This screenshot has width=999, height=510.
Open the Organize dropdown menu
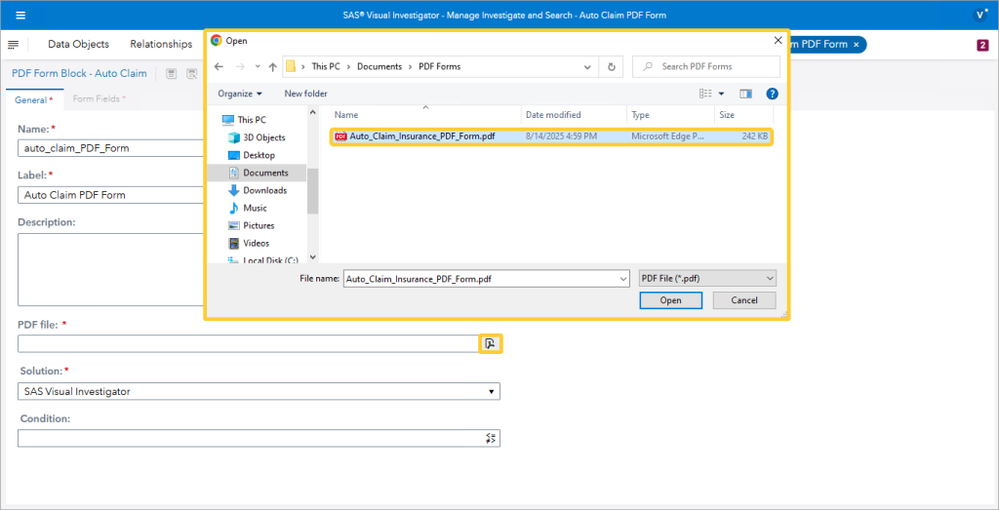pos(240,94)
